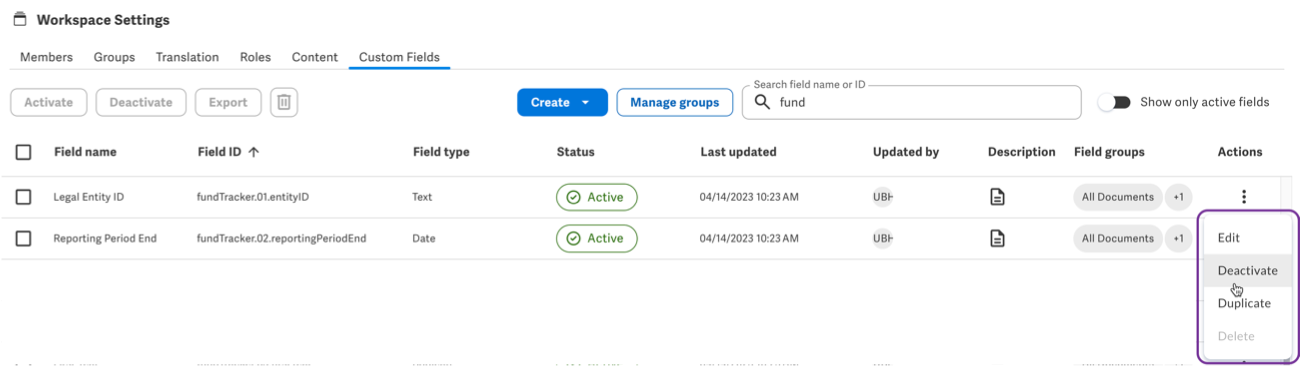Expand +1 field groups for Reporting Period End
The height and width of the screenshot is (366, 1300).
pos(1179,238)
